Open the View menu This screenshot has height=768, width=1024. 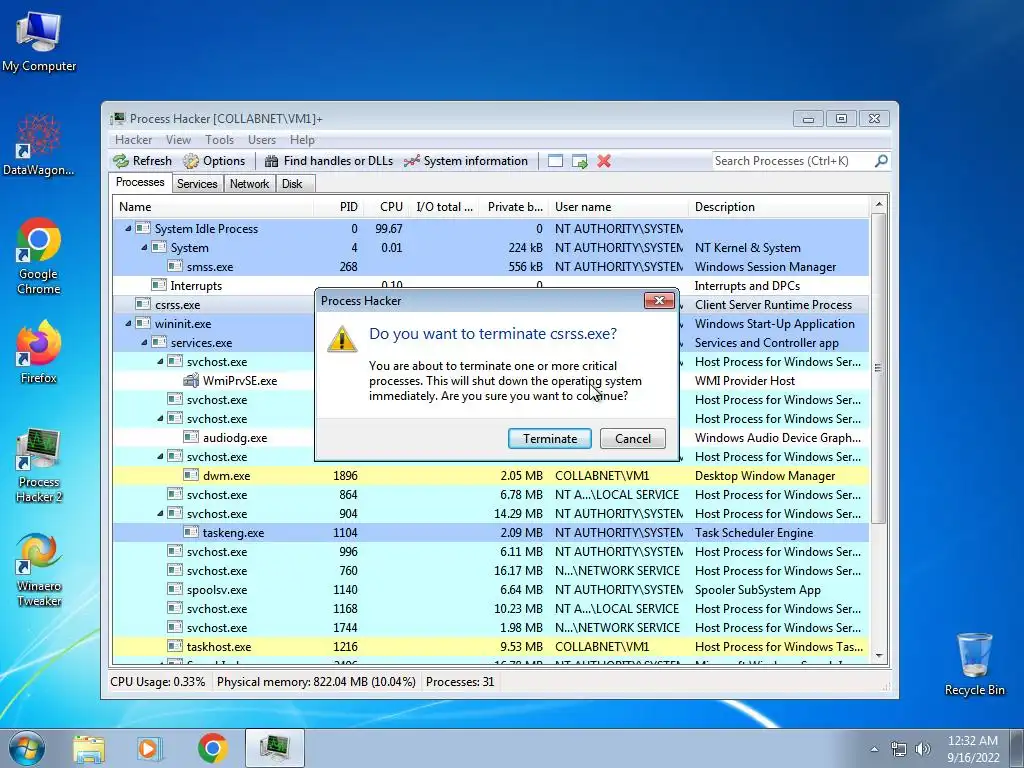(x=178, y=140)
